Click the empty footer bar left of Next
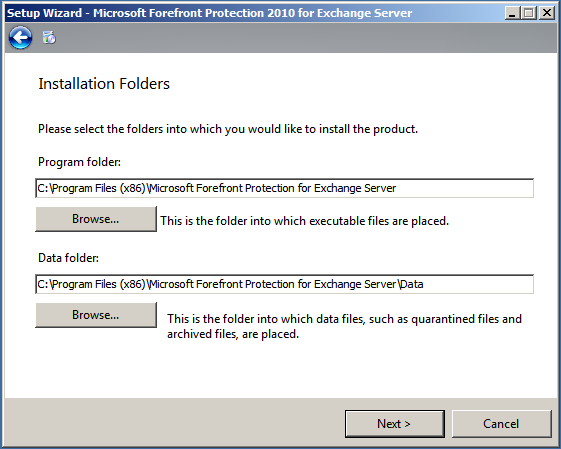 tap(174, 423)
